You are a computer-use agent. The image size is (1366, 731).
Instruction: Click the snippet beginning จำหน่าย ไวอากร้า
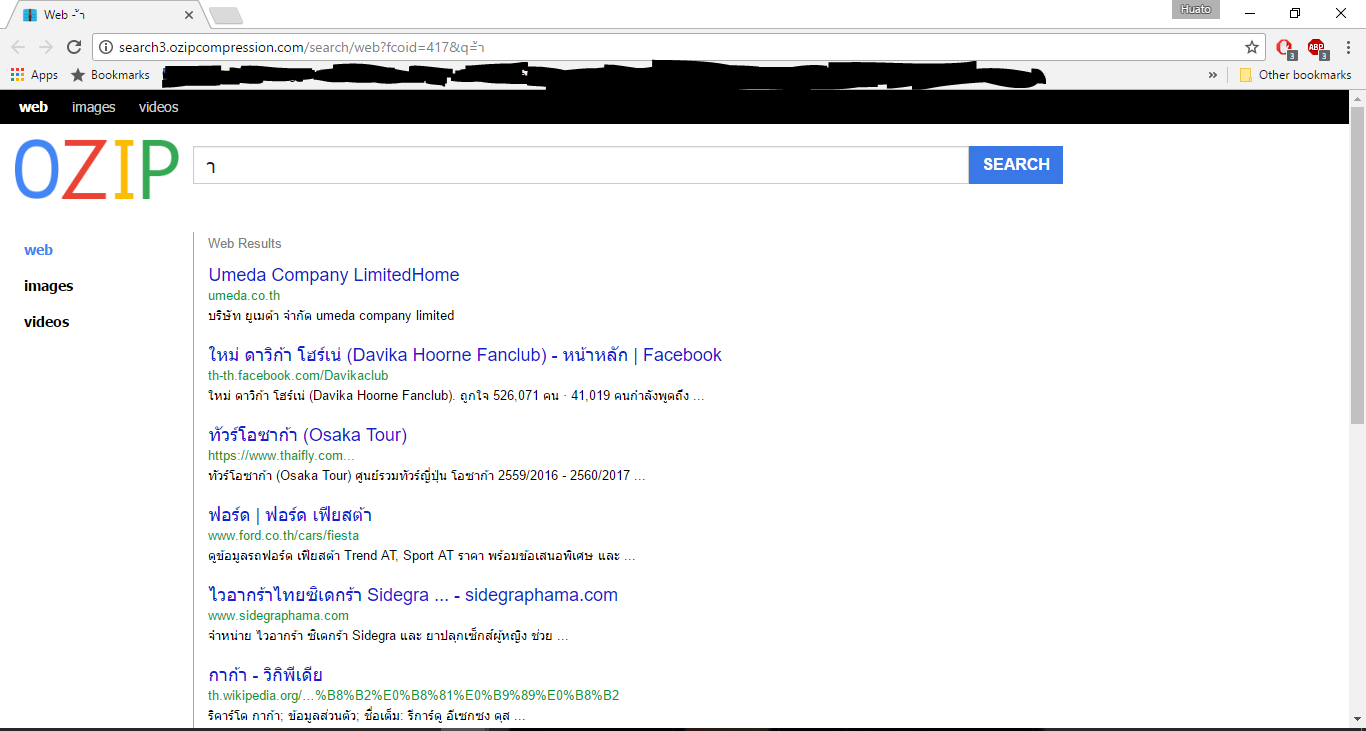388,636
